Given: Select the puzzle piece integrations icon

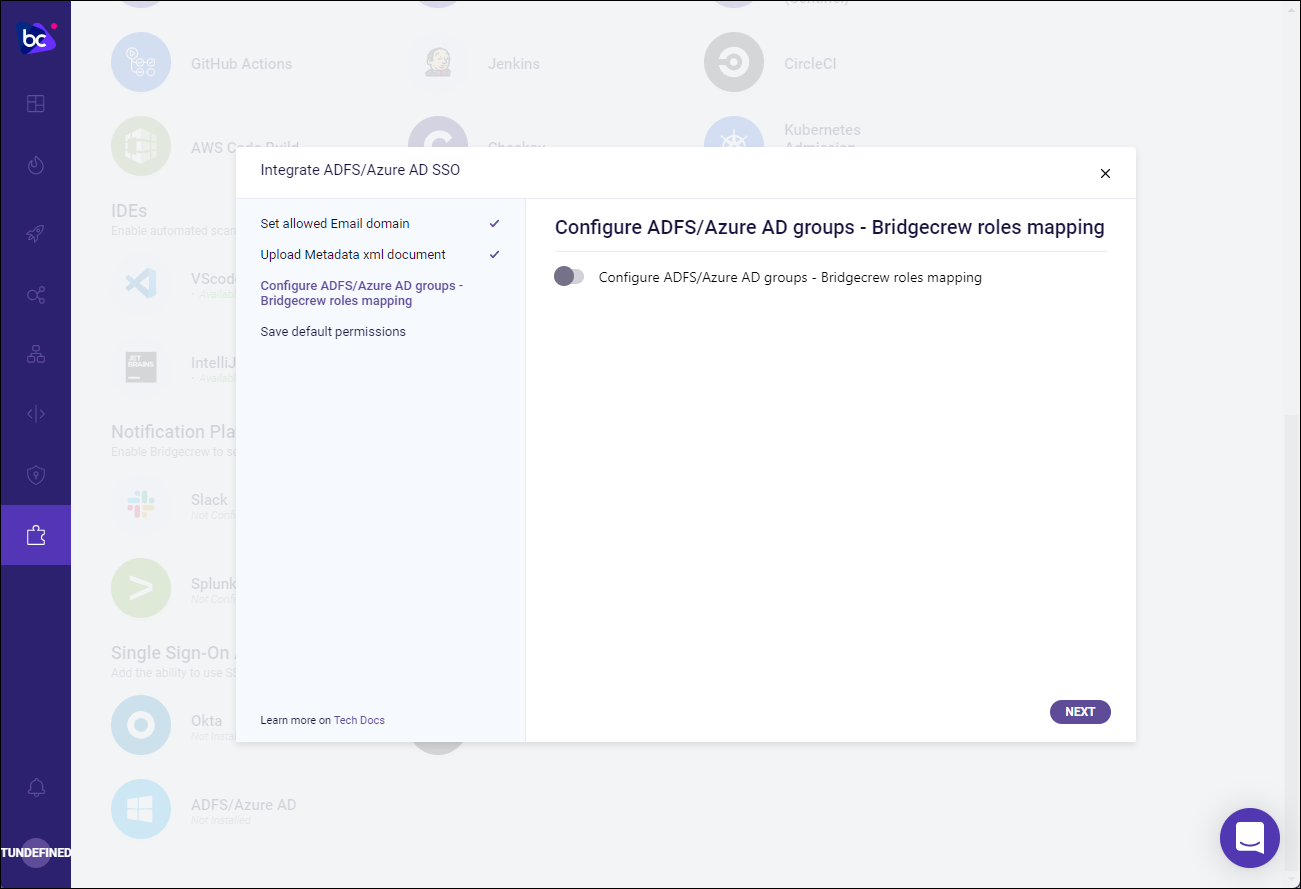Looking at the screenshot, I should pyautogui.click(x=36, y=535).
